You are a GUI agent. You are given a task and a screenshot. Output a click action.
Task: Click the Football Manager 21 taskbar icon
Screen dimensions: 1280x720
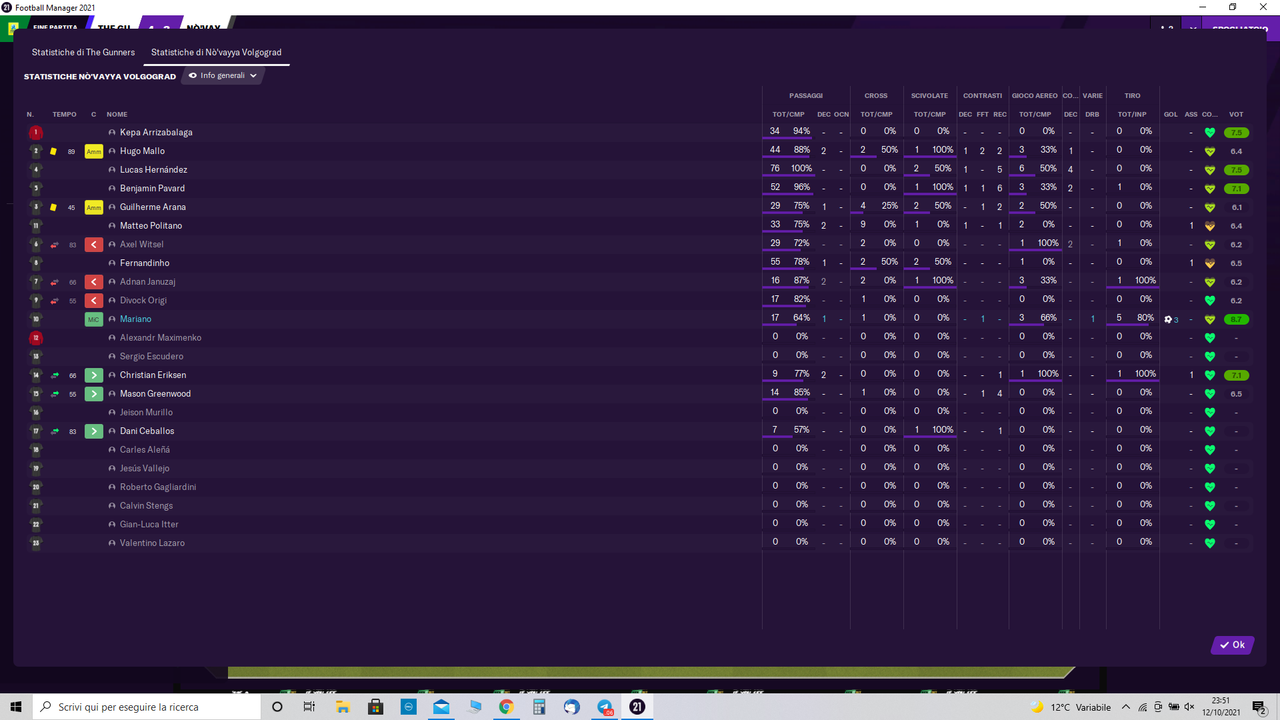pos(637,707)
